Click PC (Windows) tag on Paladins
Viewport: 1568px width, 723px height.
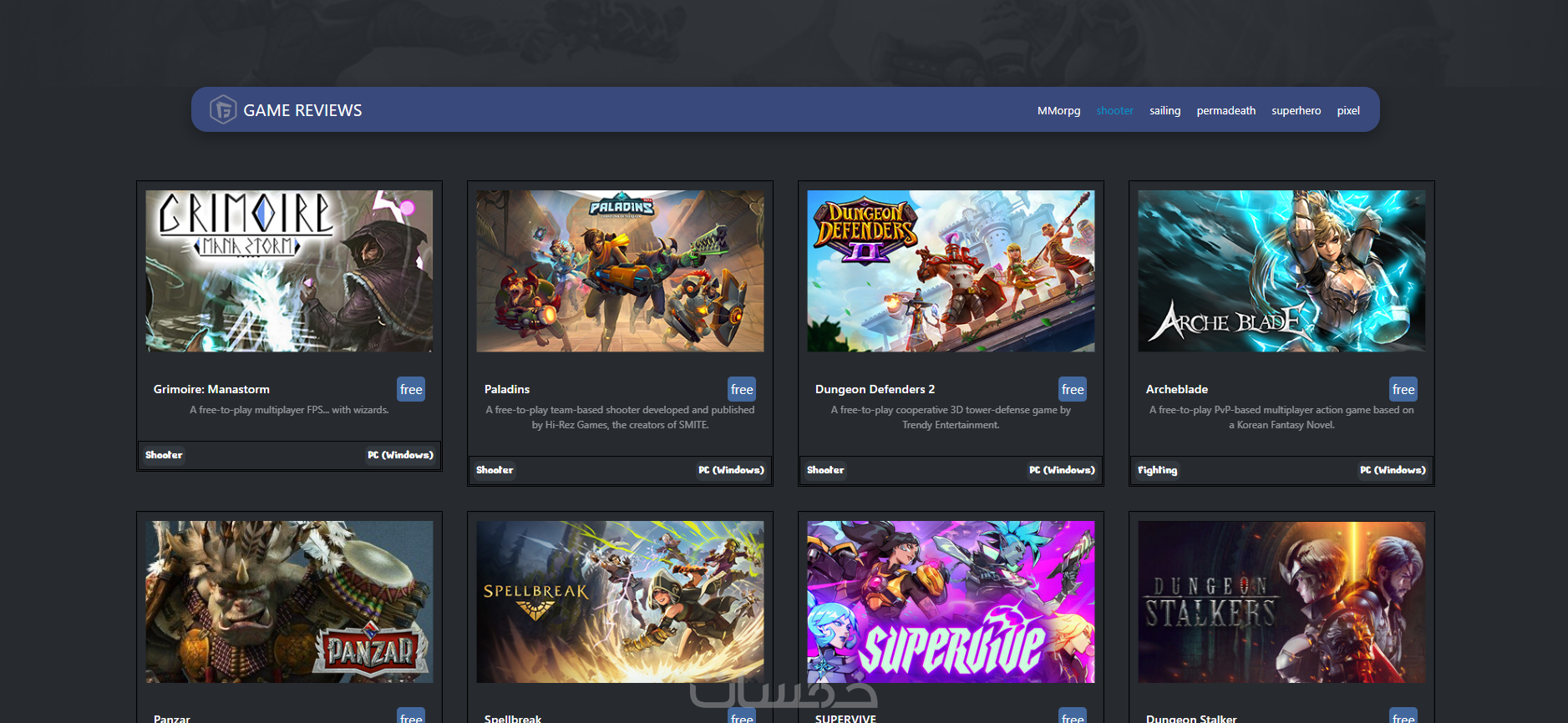[731, 470]
